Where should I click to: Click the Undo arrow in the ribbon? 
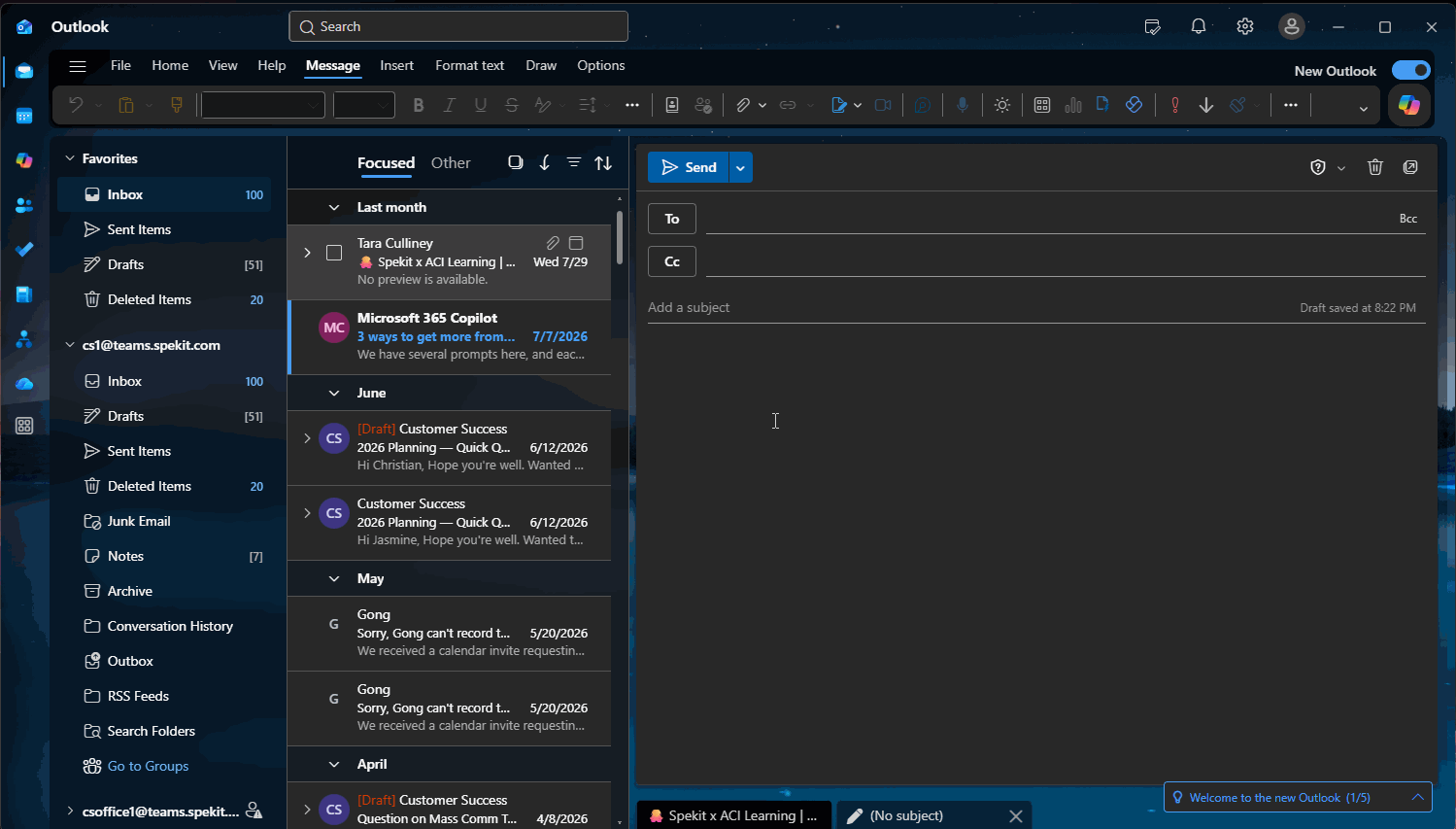(x=75, y=105)
